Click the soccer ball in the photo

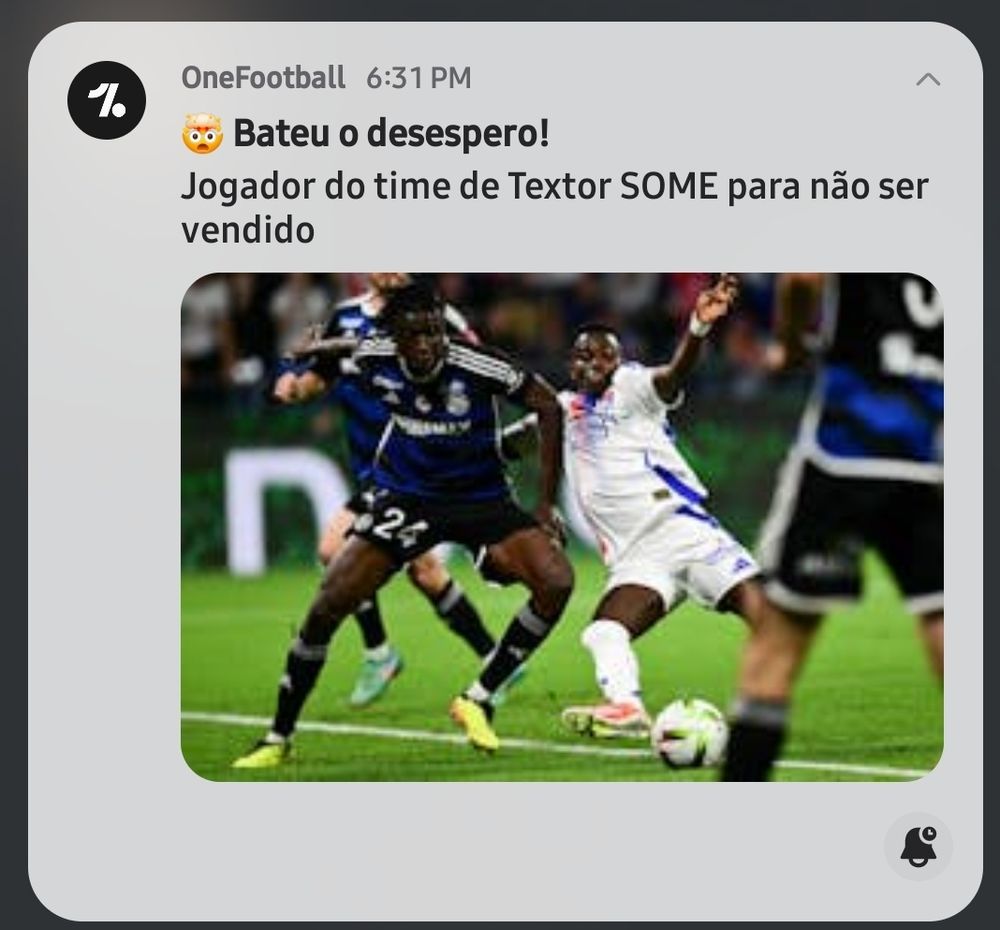pyautogui.click(x=689, y=732)
